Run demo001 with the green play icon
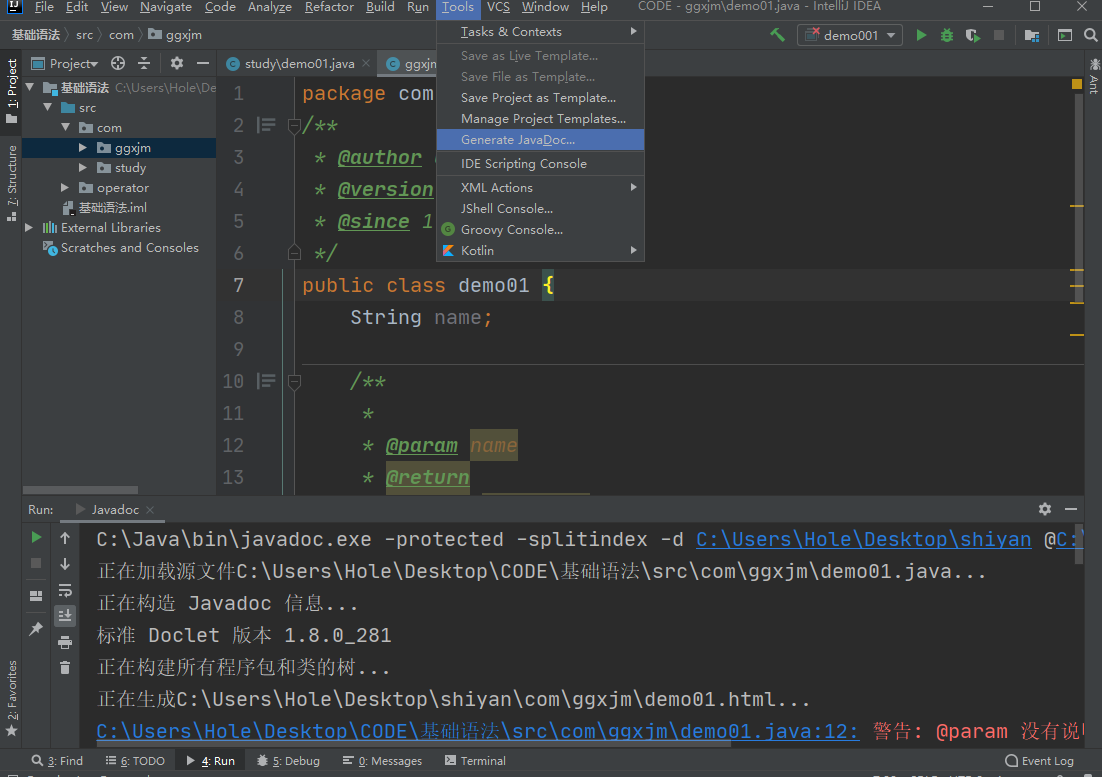The image size is (1102, 777). point(920,35)
